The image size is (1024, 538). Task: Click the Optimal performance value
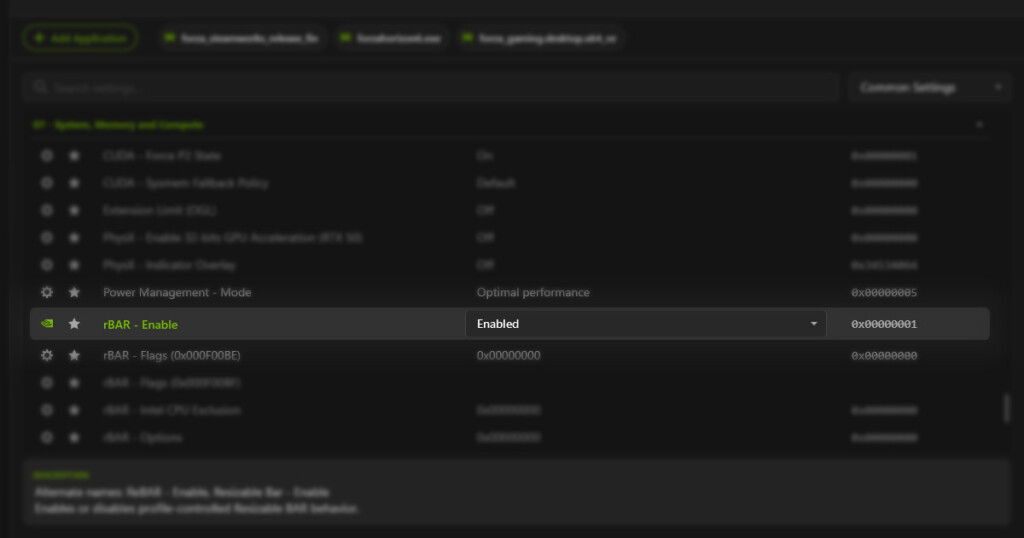(x=533, y=293)
